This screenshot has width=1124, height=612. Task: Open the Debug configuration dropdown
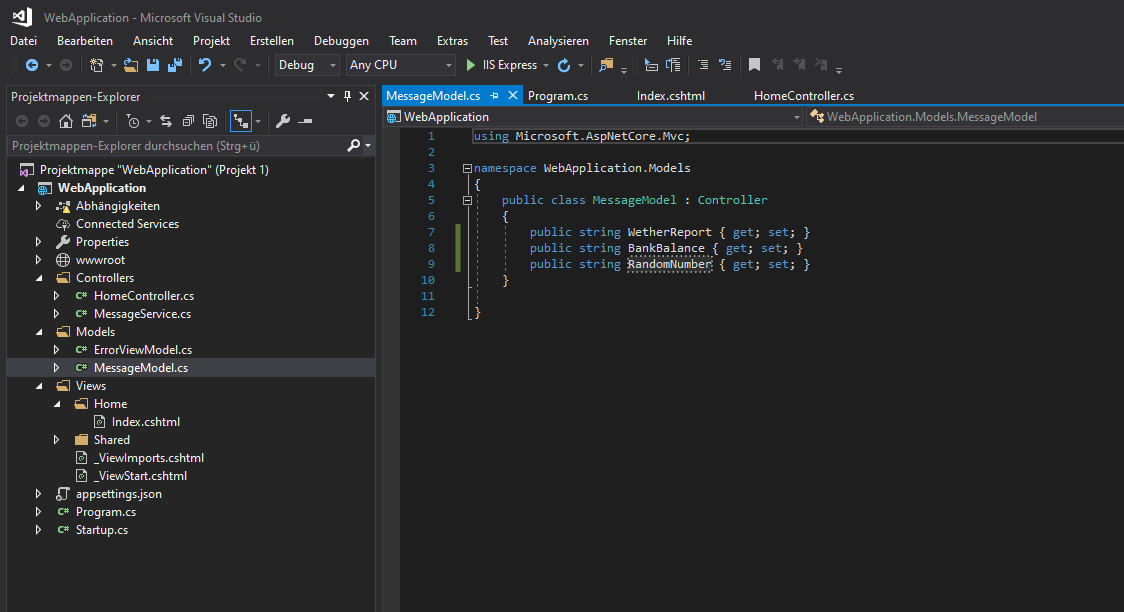pos(307,65)
